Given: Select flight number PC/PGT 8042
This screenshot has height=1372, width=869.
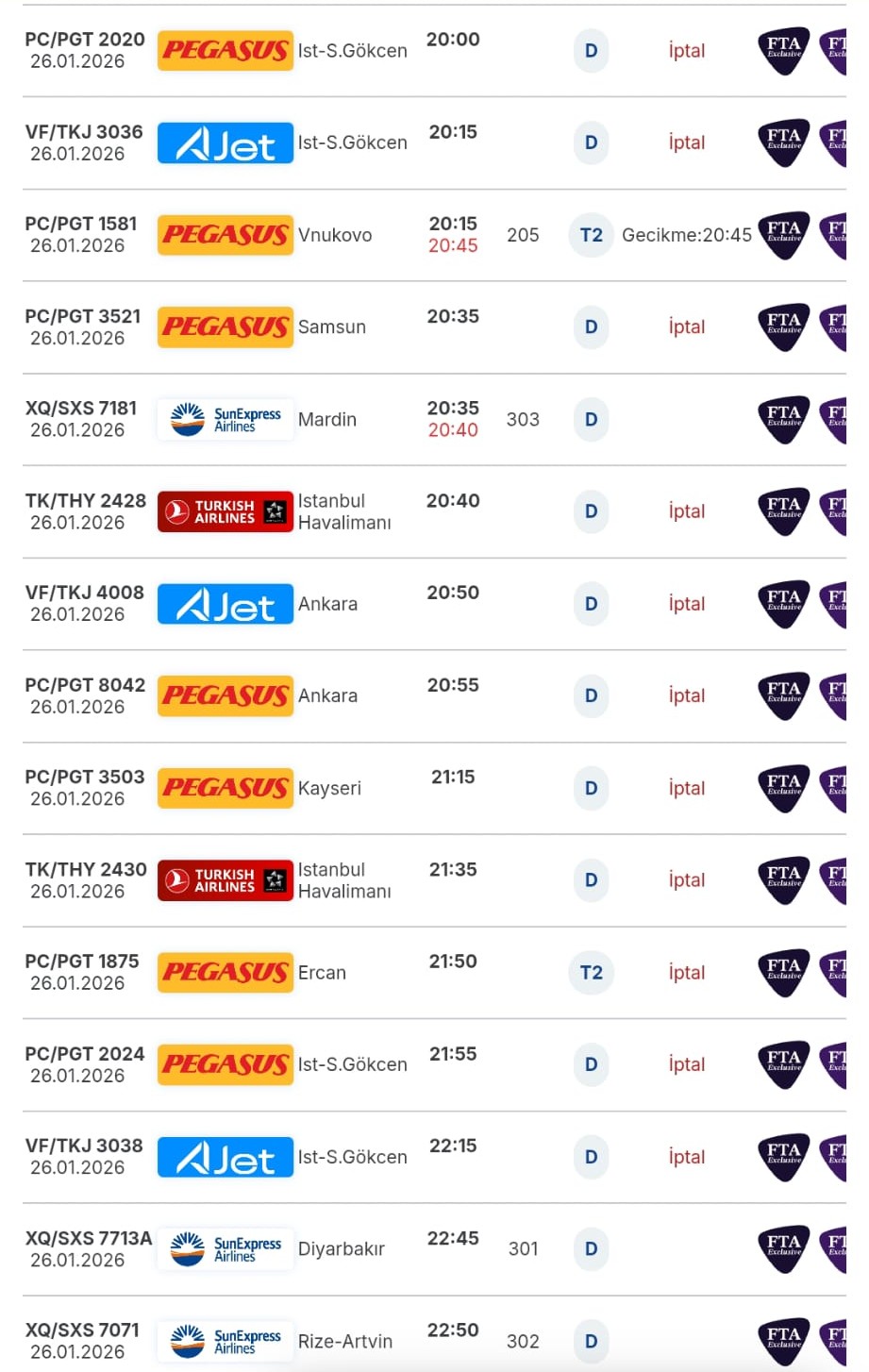Looking at the screenshot, I should [x=85, y=685].
